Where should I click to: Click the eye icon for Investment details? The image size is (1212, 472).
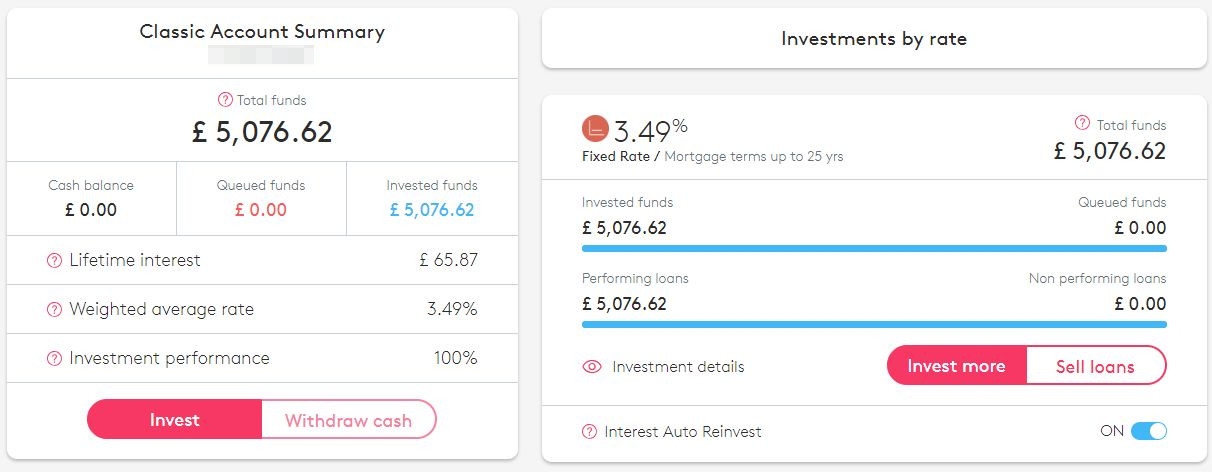point(592,367)
